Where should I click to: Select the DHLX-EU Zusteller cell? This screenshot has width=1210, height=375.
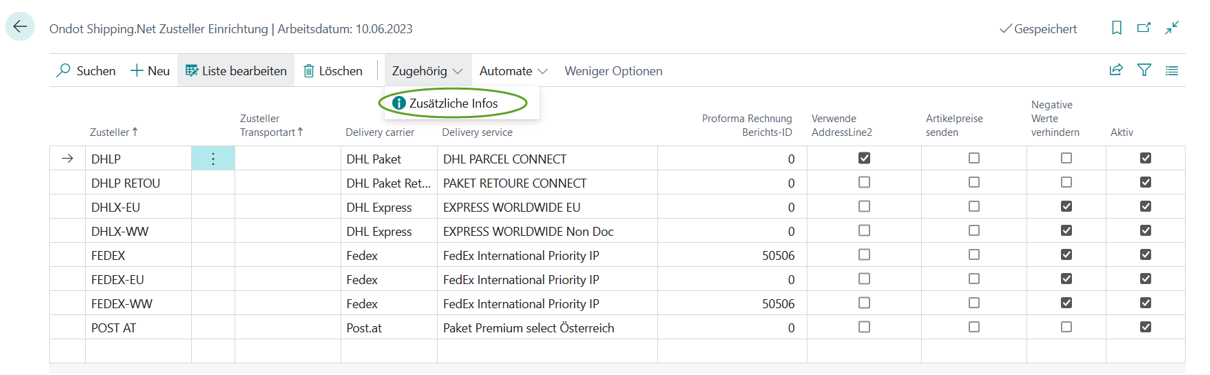[x=138, y=207]
